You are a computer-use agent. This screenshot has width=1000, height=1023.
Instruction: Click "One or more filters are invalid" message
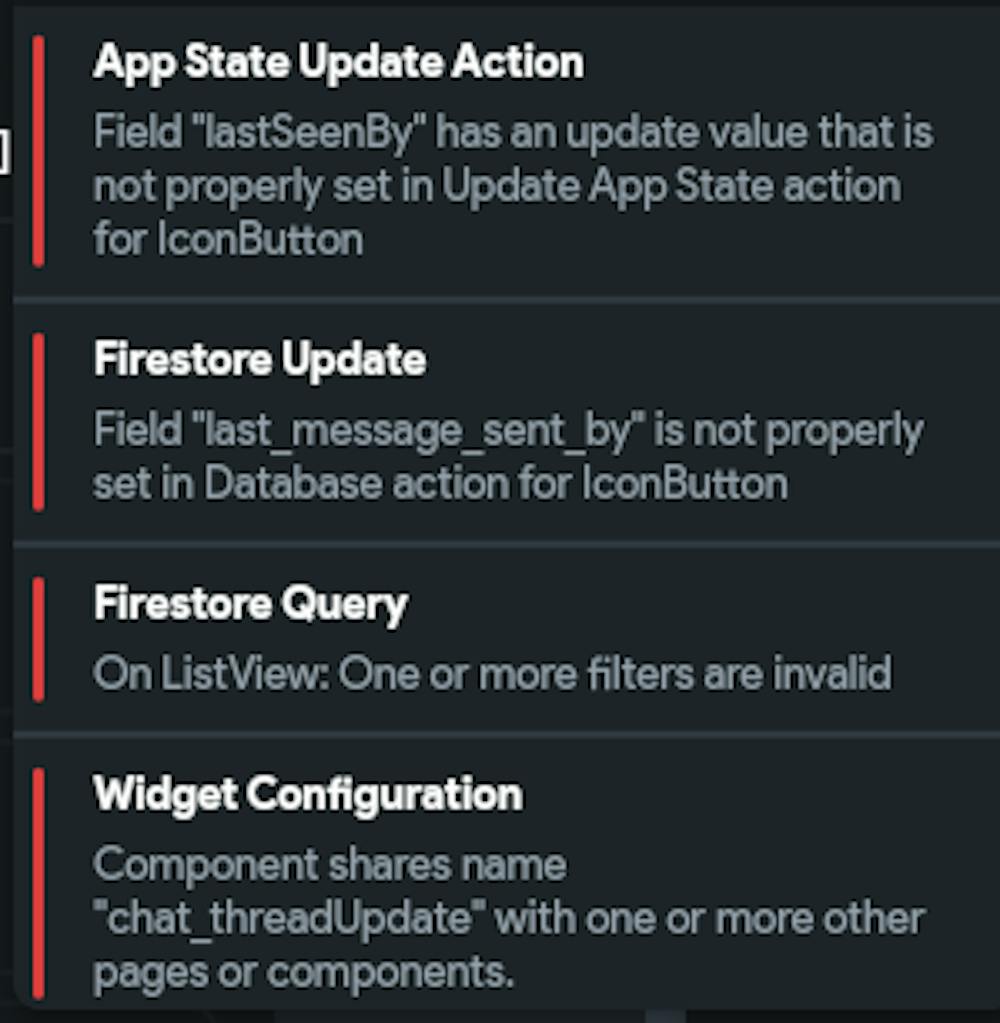(x=615, y=674)
